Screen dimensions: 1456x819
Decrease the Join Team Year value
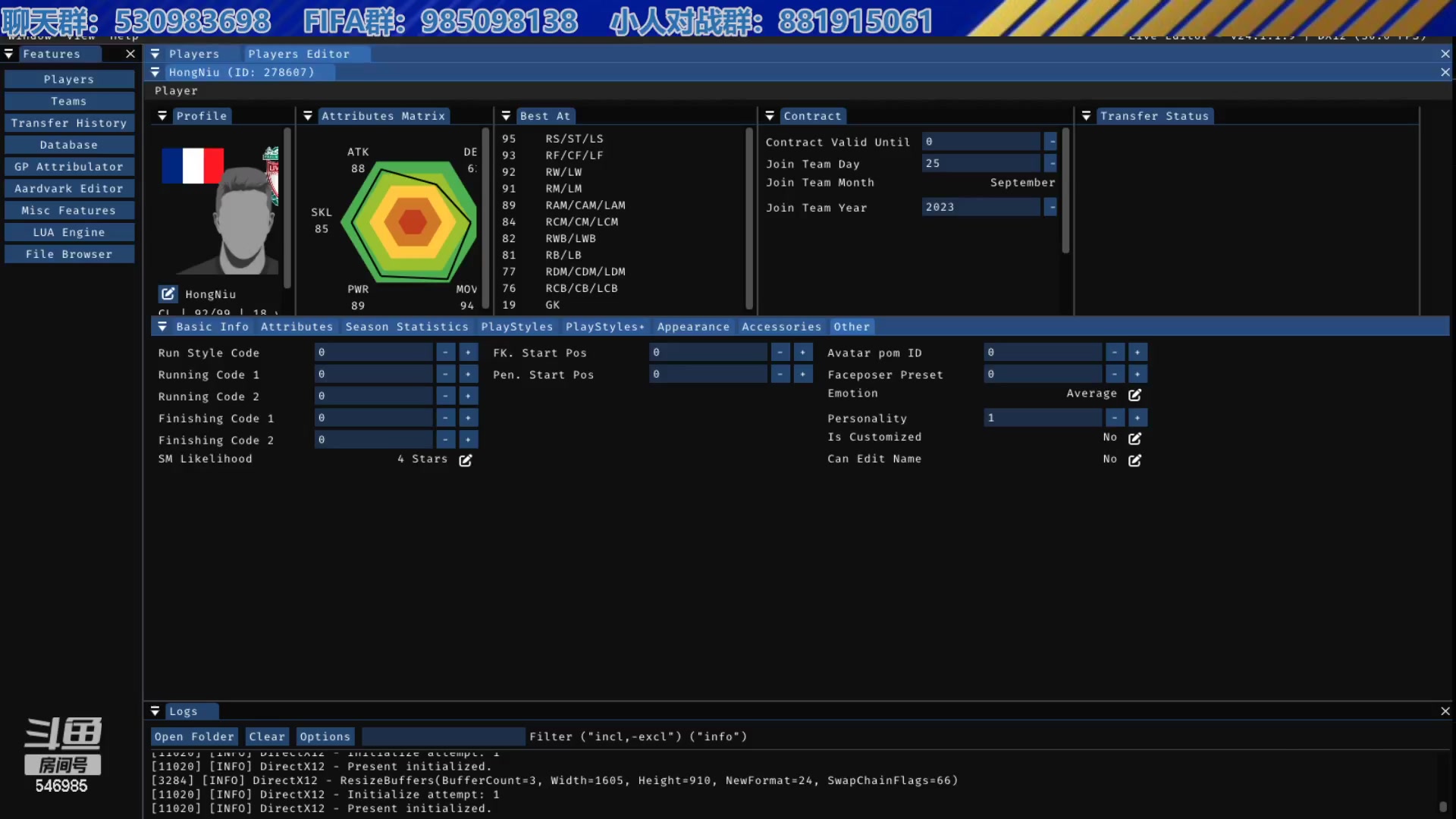click(1051, 207)
